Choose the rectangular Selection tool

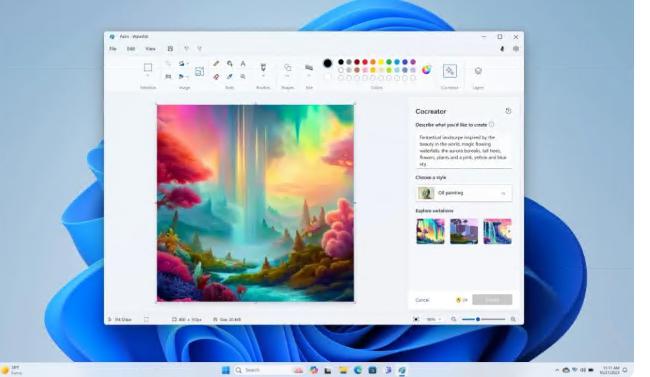click(x=148, y=67)
